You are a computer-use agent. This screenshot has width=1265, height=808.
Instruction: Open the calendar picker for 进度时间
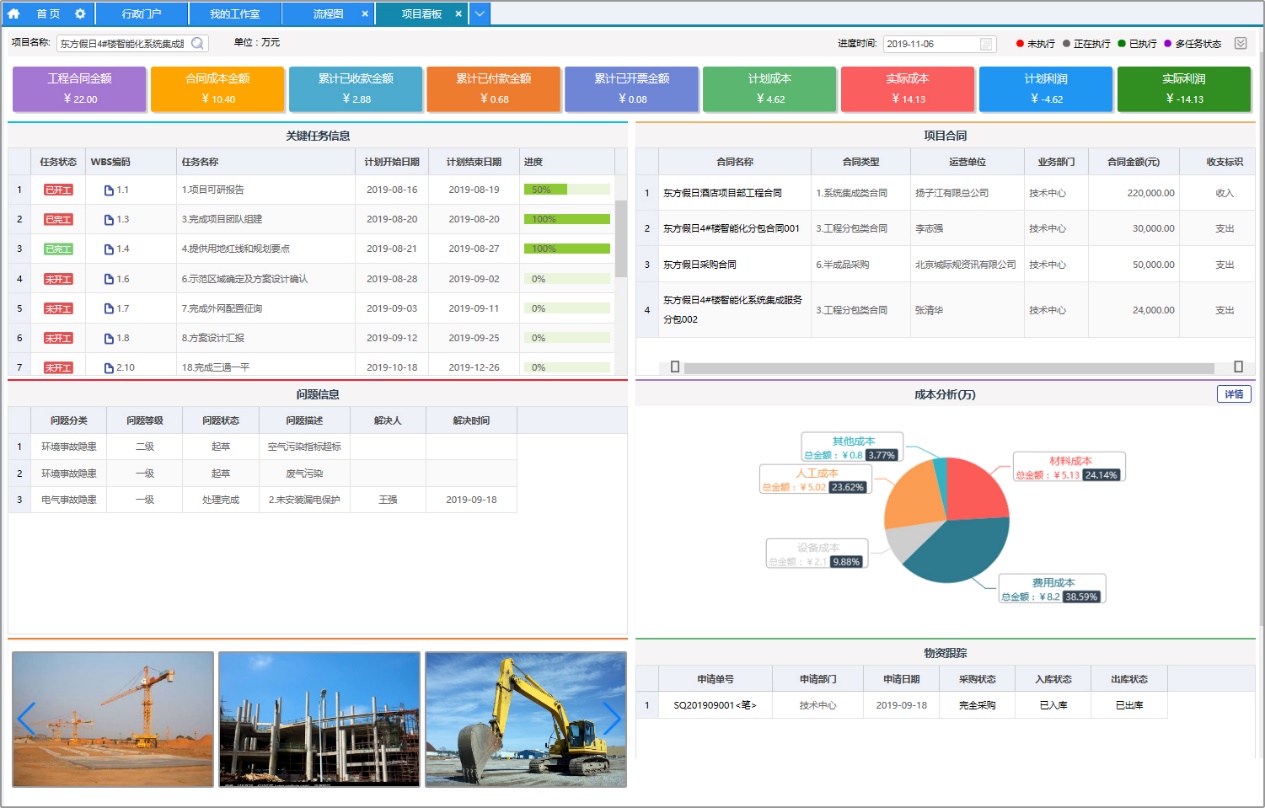click(986, 44)
